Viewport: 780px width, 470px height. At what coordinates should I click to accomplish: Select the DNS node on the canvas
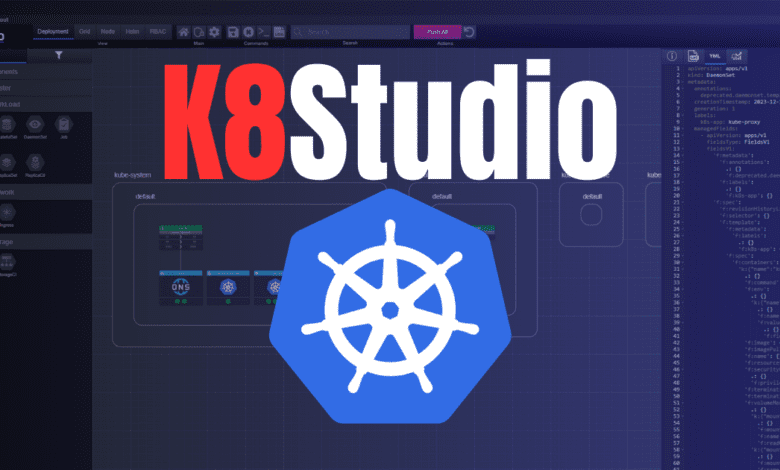pos(181,287)
